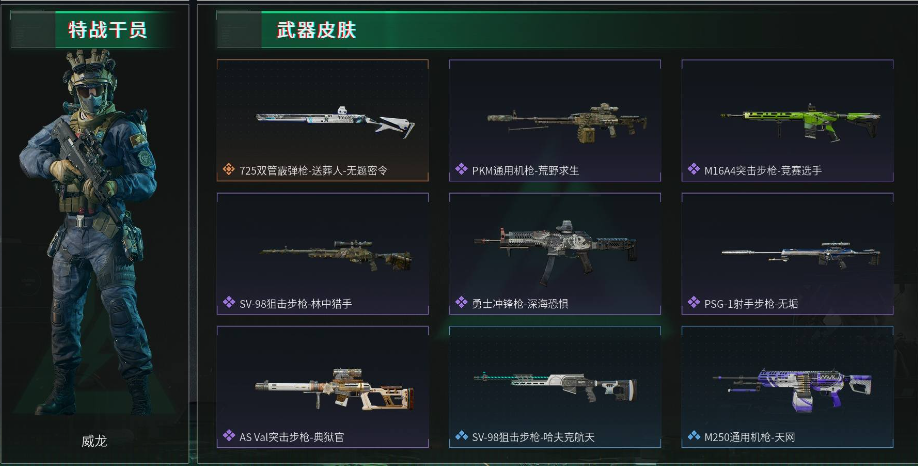
Task: Select the 725双管霰弹枪 shotgun skin card
Action: coord(323,120)
